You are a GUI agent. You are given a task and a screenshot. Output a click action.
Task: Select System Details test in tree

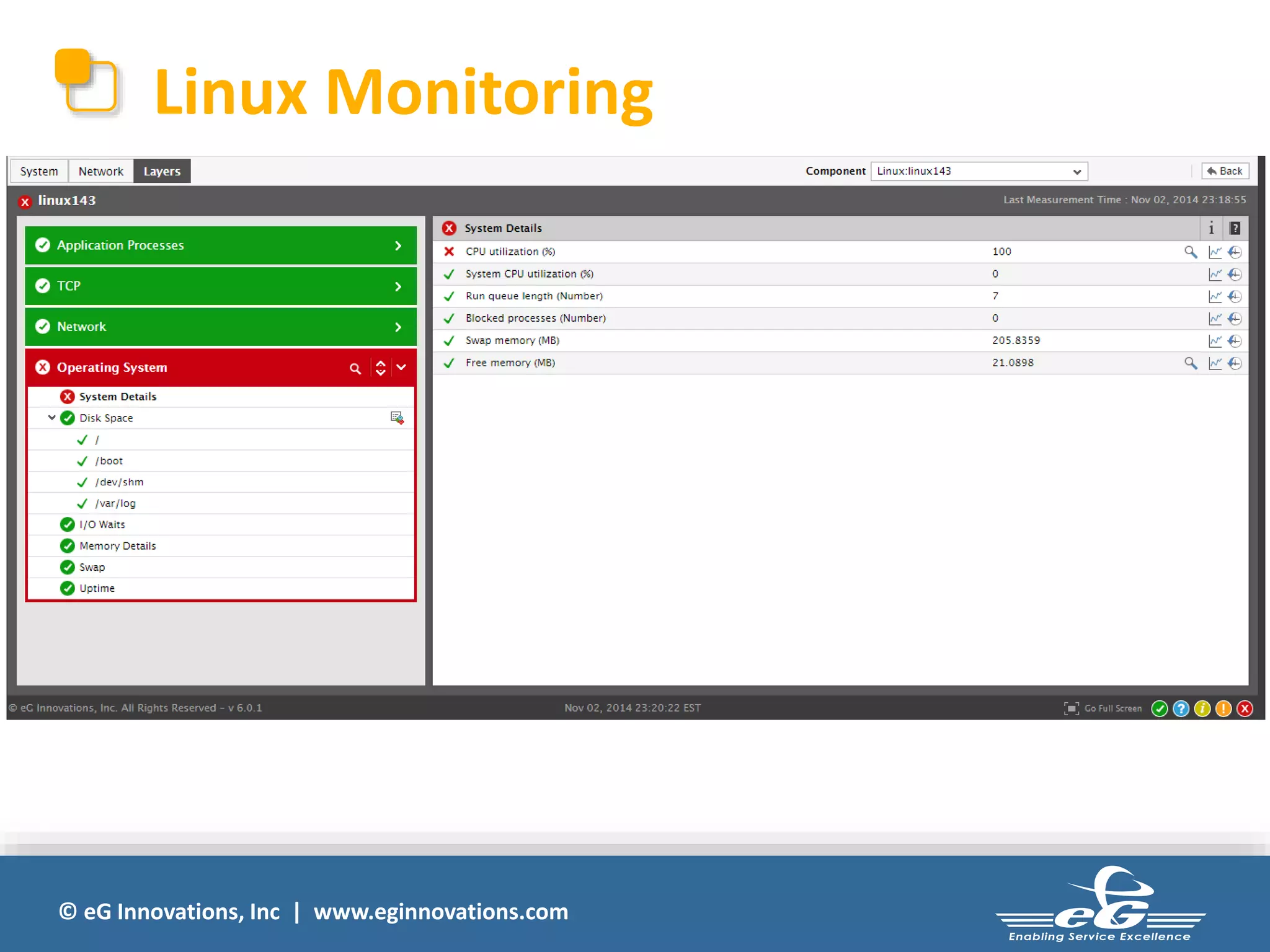118,397
